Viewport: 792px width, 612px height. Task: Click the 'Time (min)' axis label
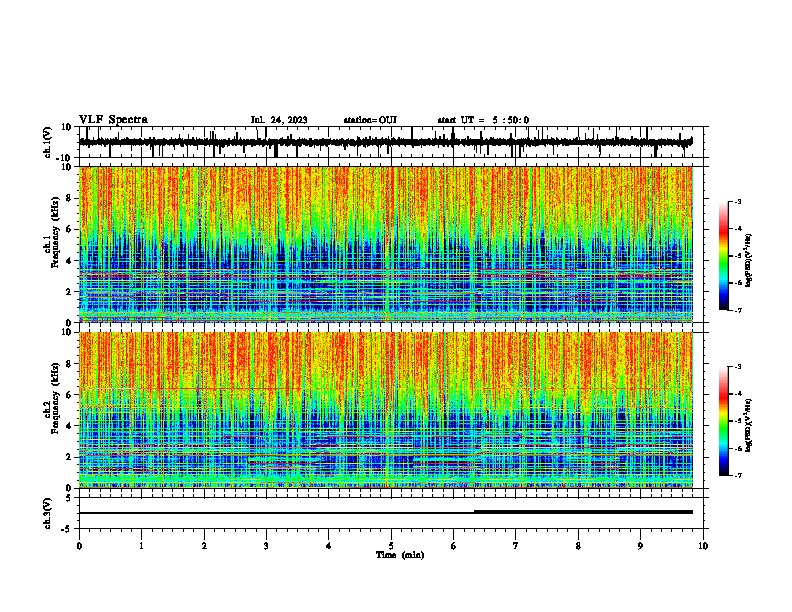tap(400, 555)
